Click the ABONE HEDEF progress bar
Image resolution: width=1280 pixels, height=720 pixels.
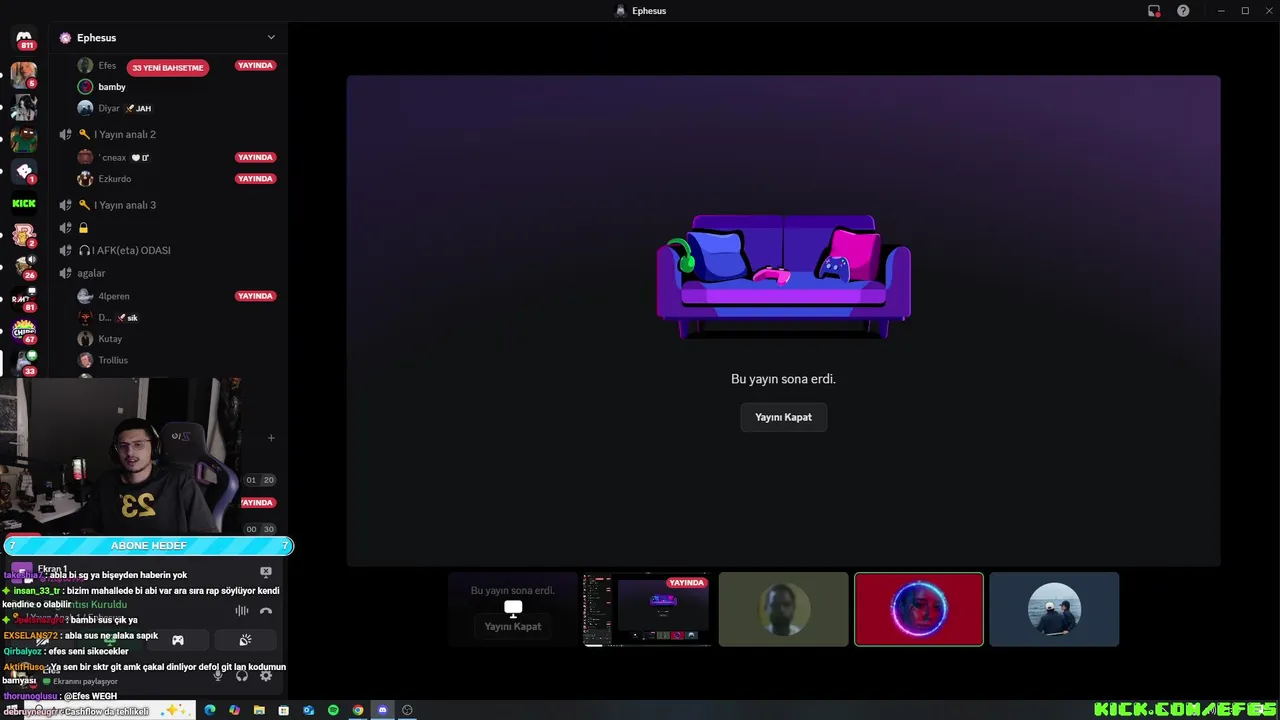[x=148, y=546]
